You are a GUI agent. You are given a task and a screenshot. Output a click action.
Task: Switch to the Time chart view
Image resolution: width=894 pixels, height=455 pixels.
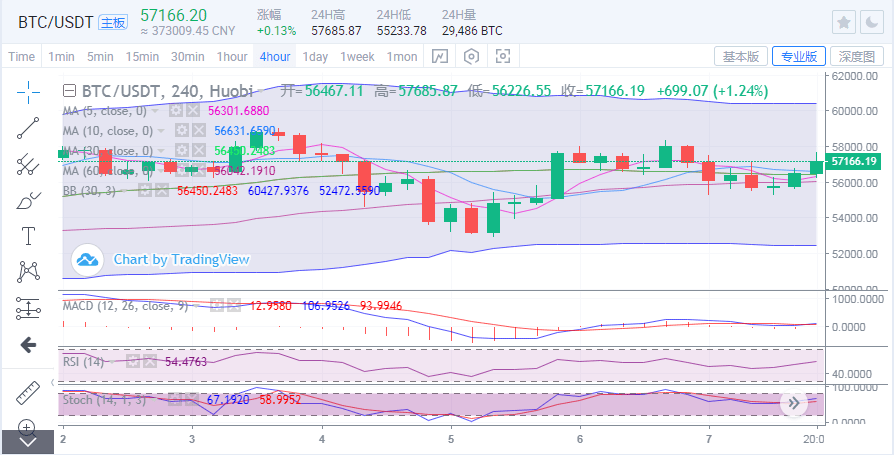click(x=22, y=56)
